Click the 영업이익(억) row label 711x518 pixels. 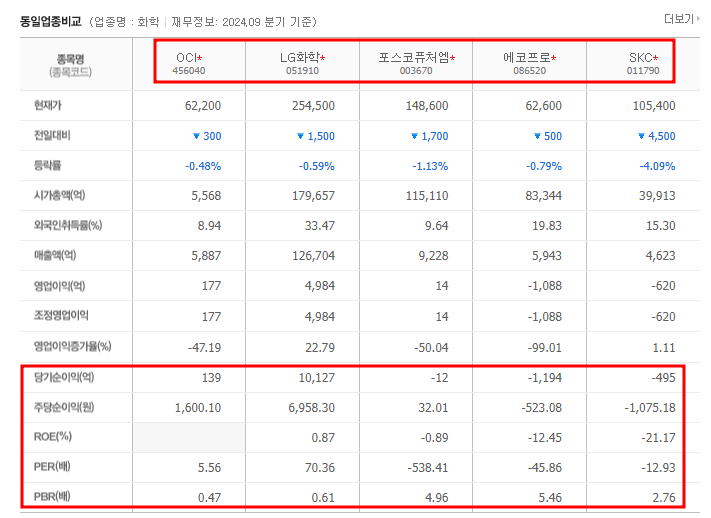pos(59,286)
